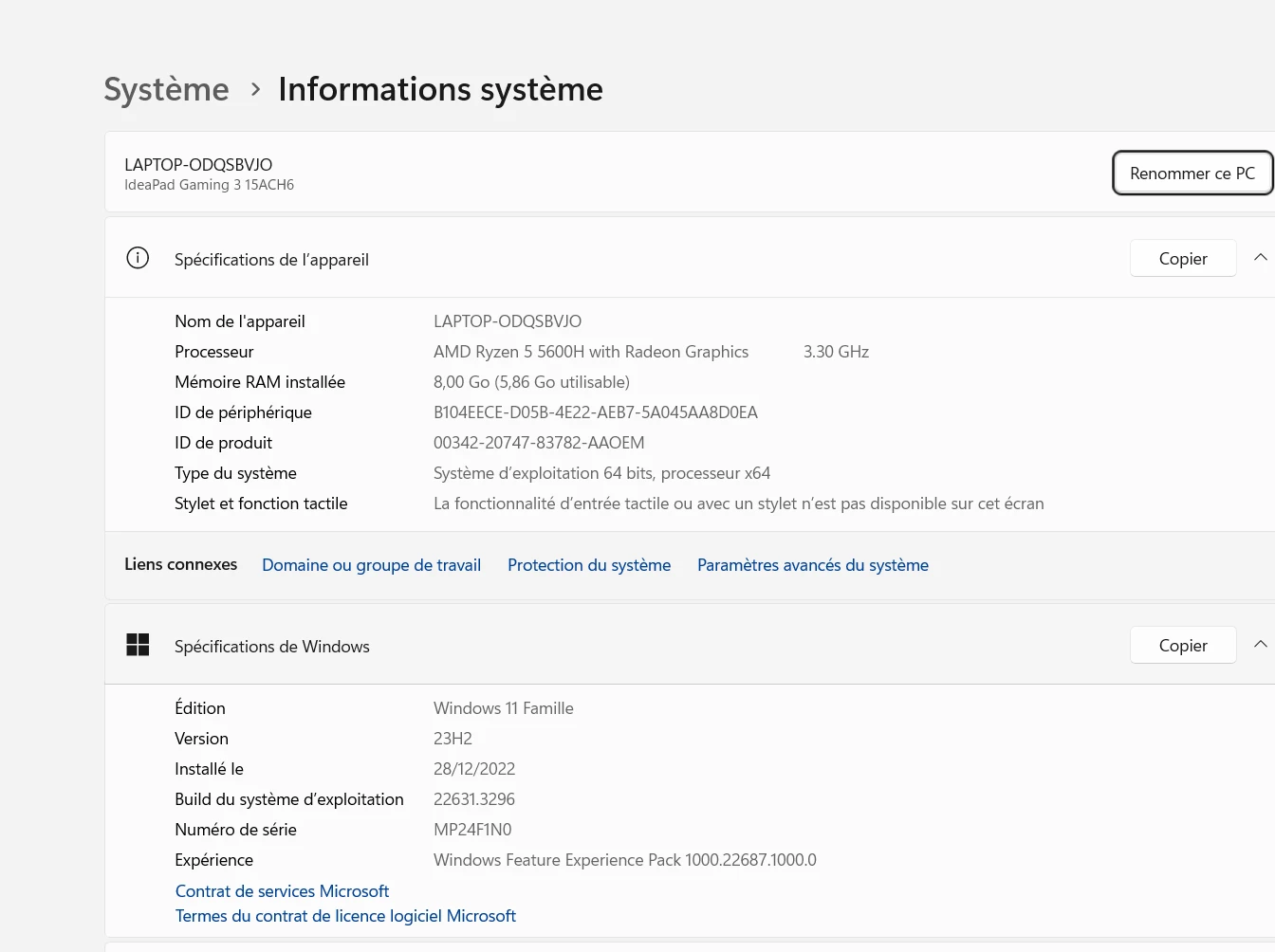Open Paramètres avancés du système link
The image size is (1275, 952).
[813, 565]
